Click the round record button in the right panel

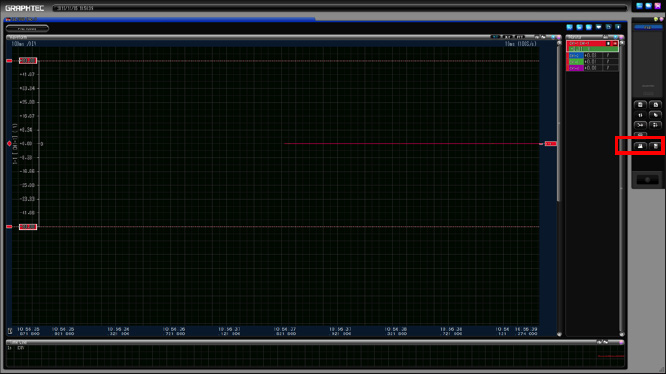click(648, 180)
